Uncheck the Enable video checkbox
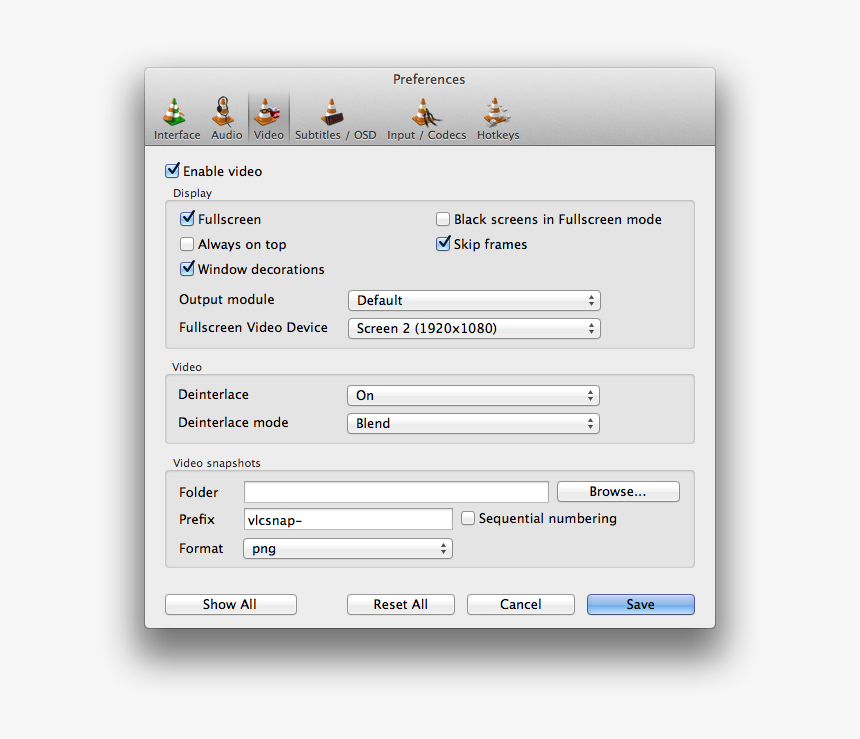The image size is (860, 739). [172, 171]
